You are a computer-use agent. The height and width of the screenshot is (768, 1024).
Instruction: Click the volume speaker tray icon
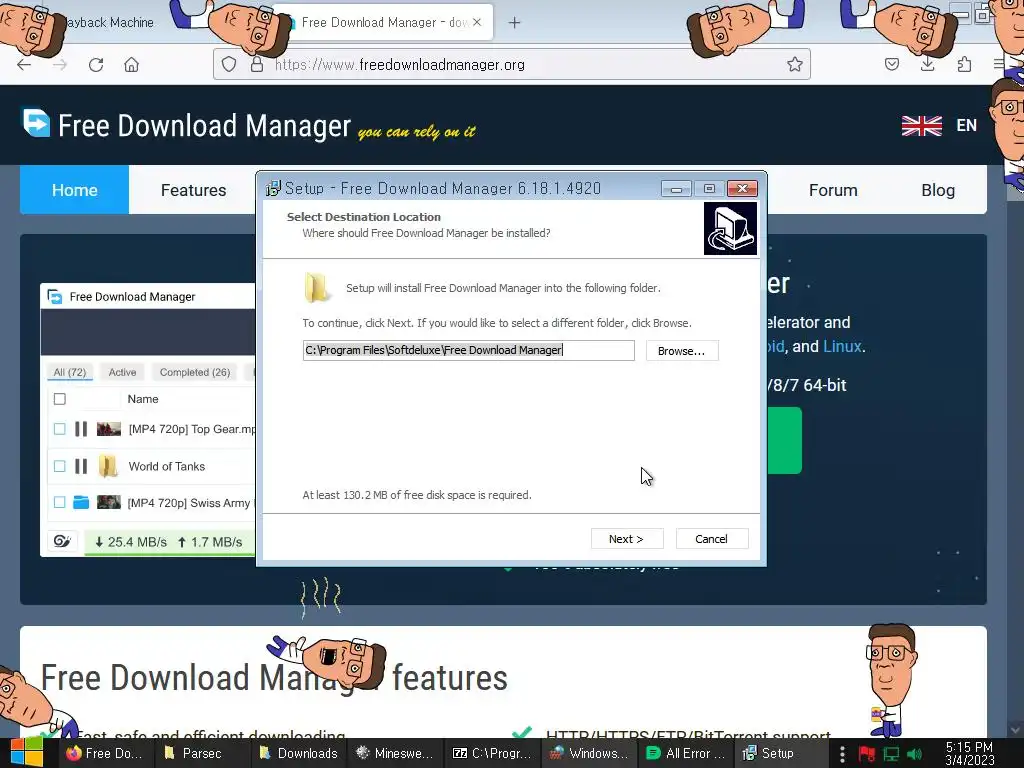click(914, 754)
